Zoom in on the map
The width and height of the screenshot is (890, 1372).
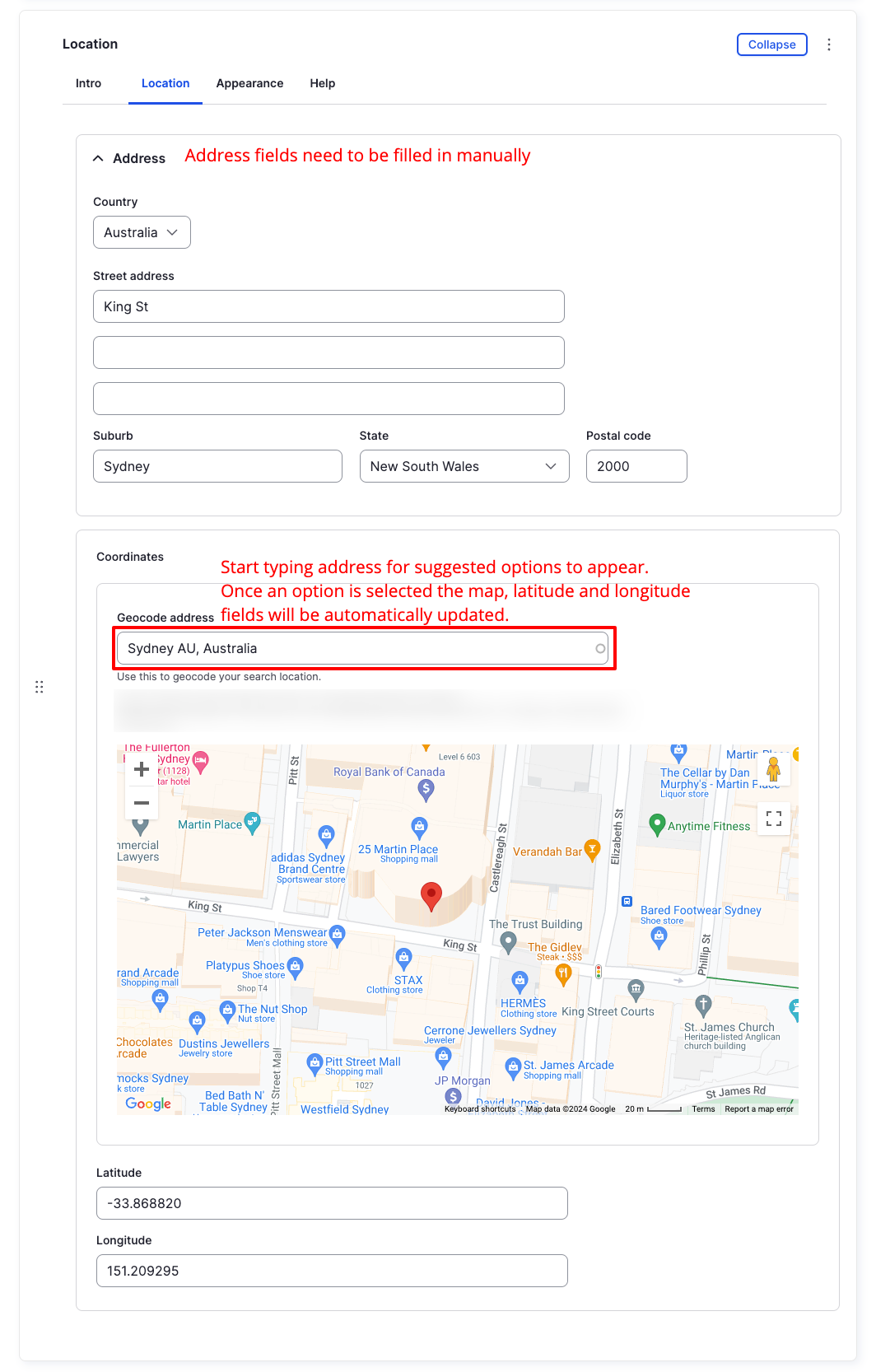[x=142, y=769]
